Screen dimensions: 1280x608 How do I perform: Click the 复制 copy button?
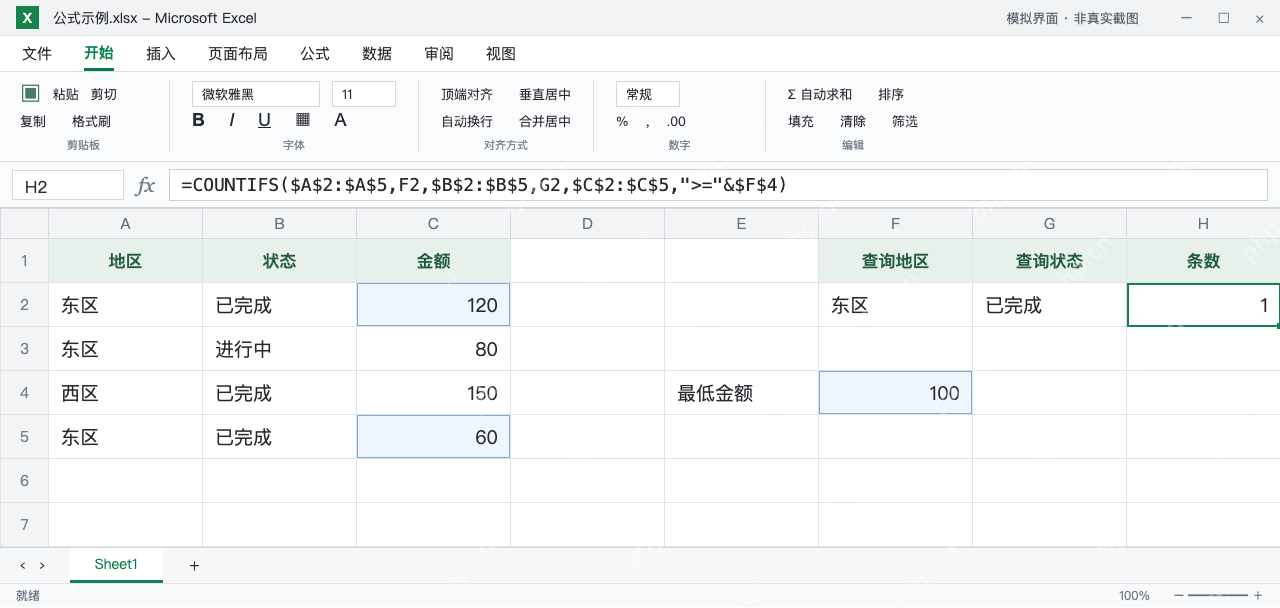[x=33, y=121]
